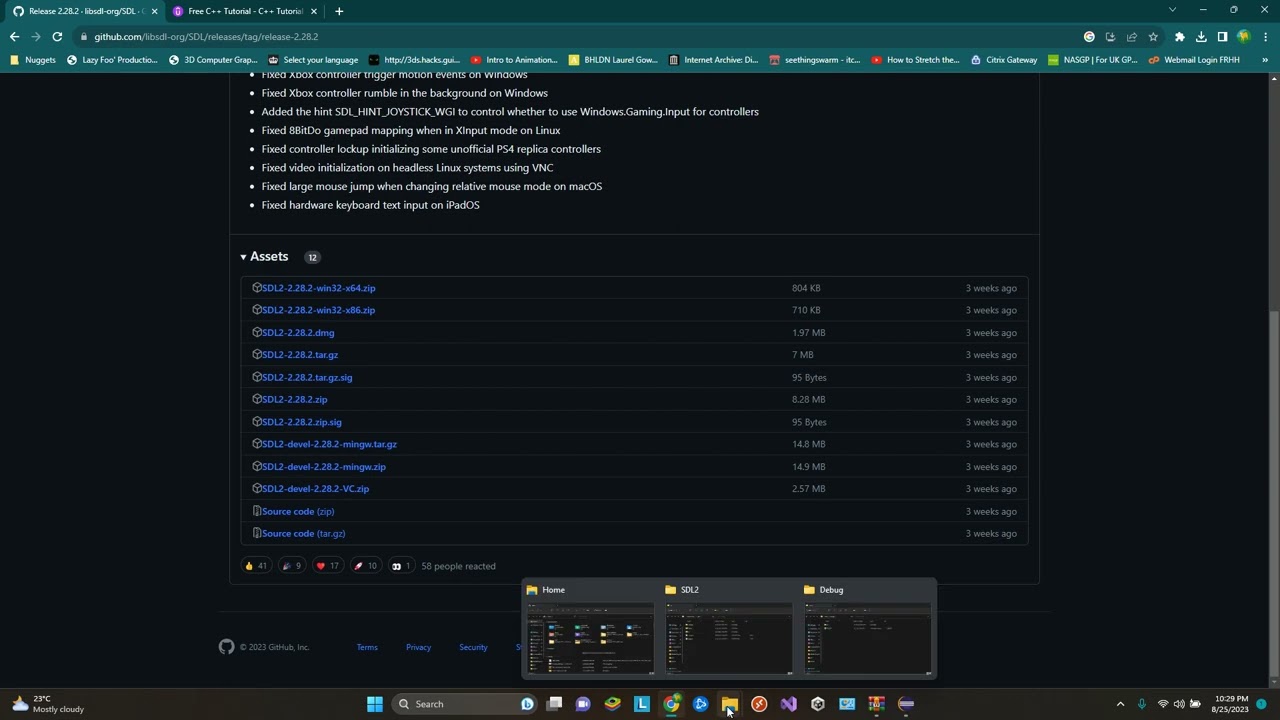Click the browser address bar URL

[x=206, y=37]
